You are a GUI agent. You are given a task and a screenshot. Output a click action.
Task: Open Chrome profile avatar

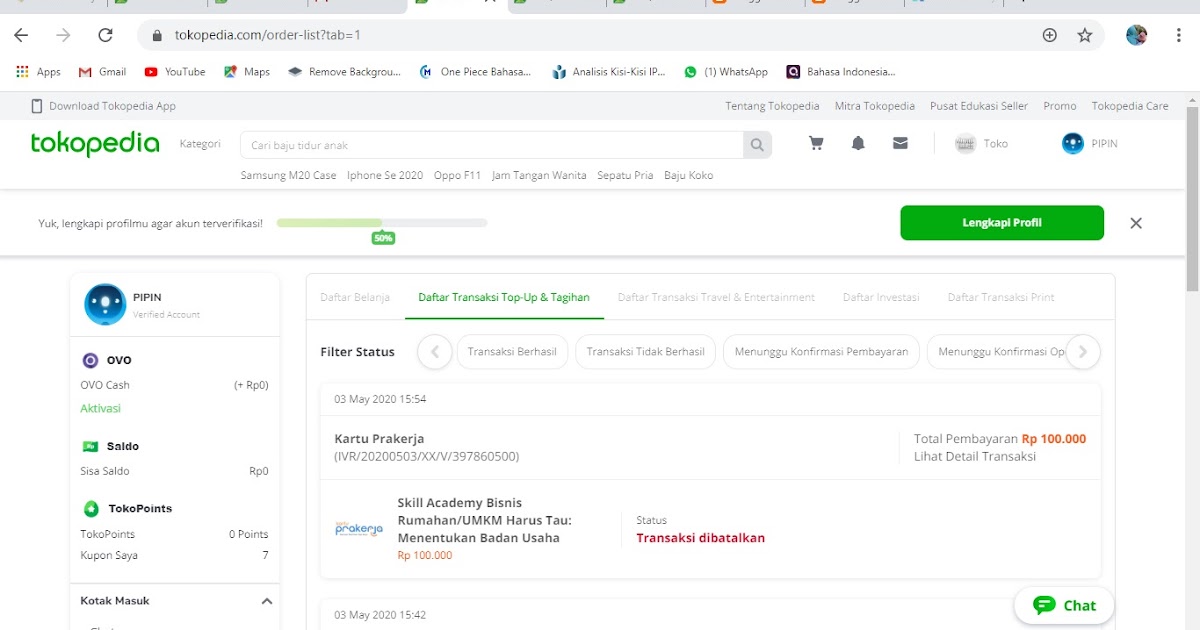pos(1136,35)
